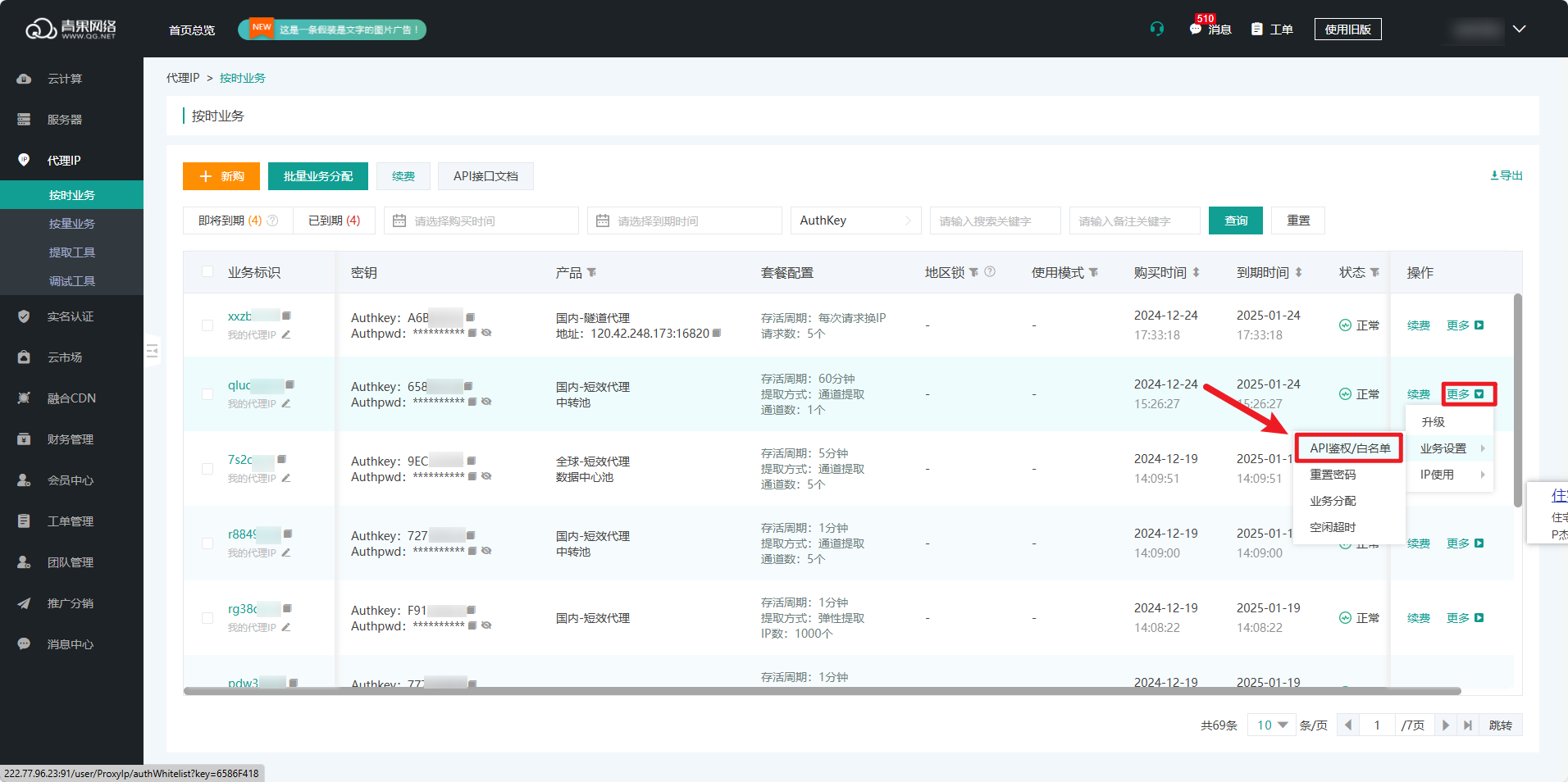This screenshot has height=782, width=1568.
Task: Tick the select-all checkbox in table header
Action: coord(207,272)
